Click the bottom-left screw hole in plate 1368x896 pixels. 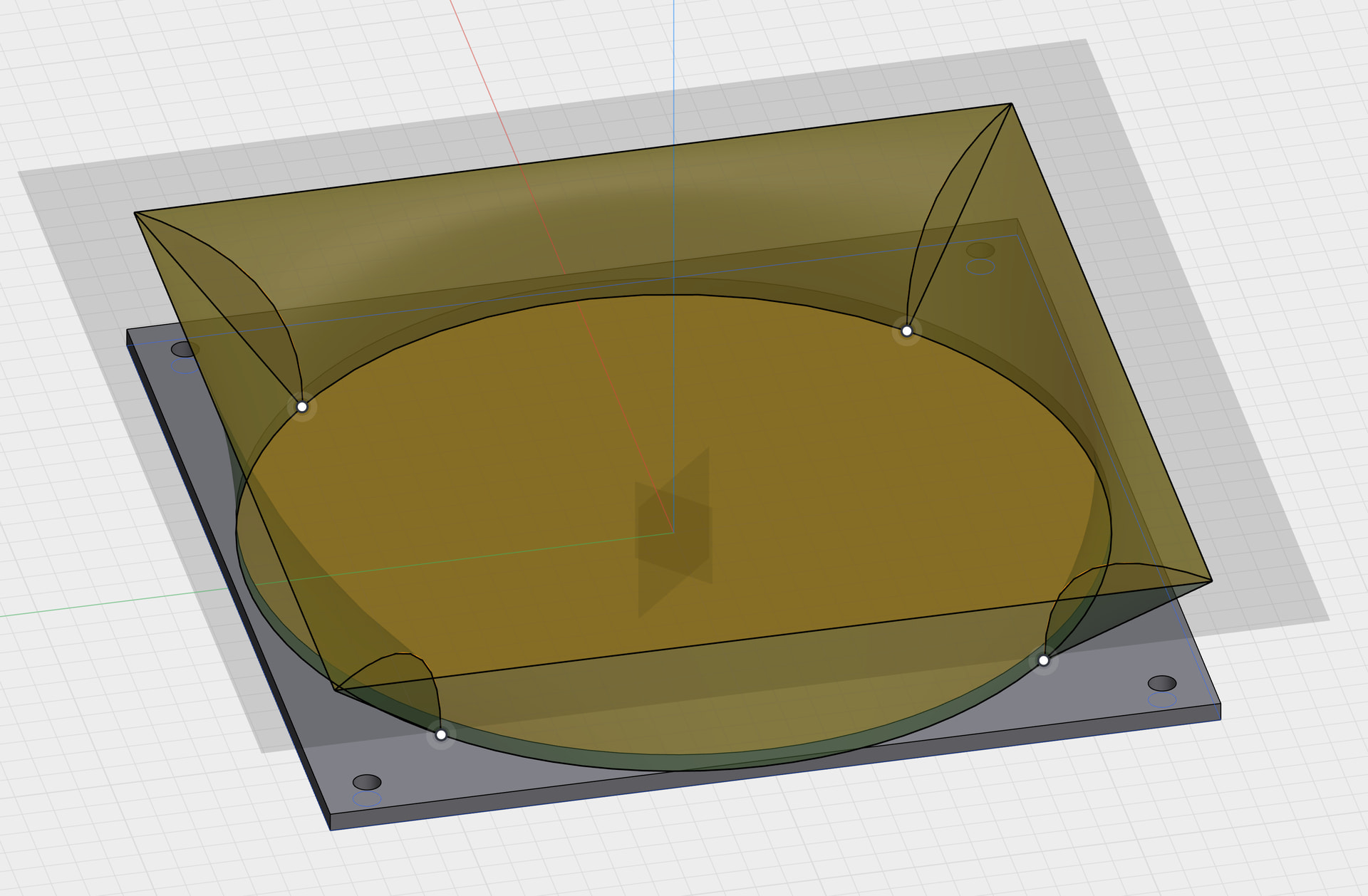click(x=367, y=782)
